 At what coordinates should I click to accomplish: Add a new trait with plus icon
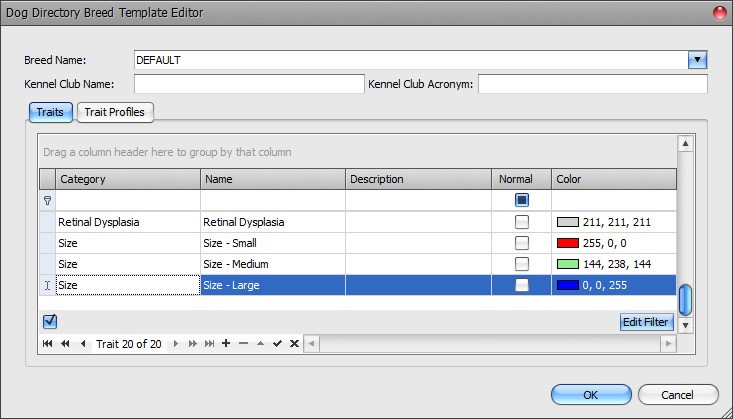226,343
